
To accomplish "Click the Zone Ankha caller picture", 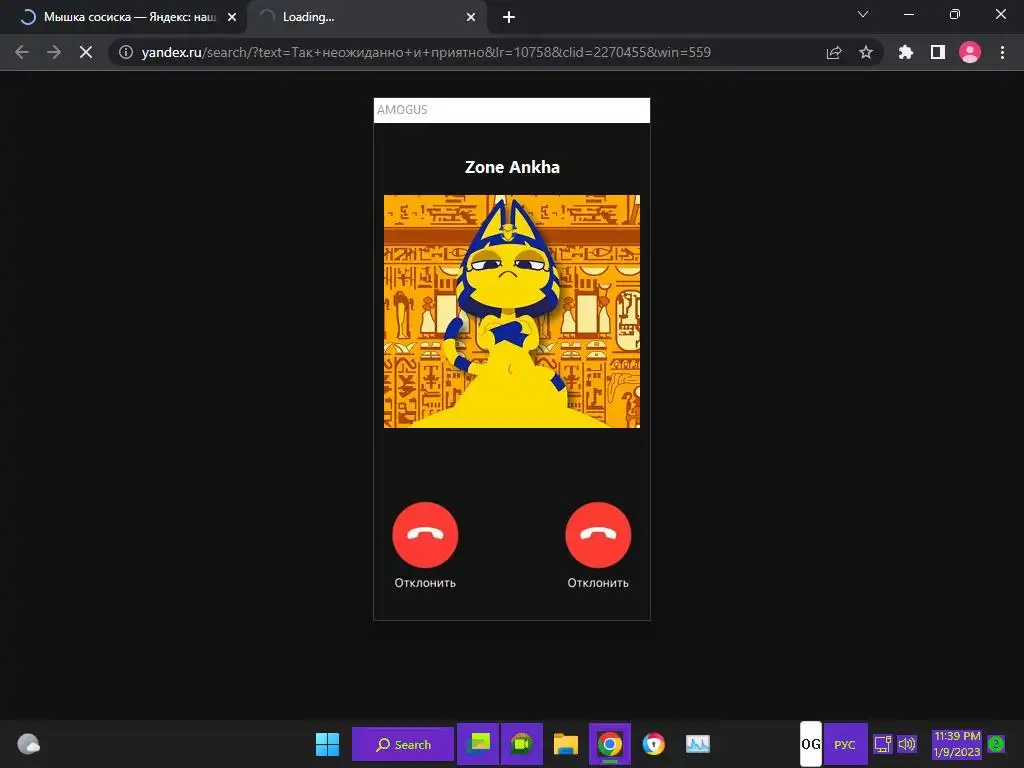I will click(x=511, y=311).
